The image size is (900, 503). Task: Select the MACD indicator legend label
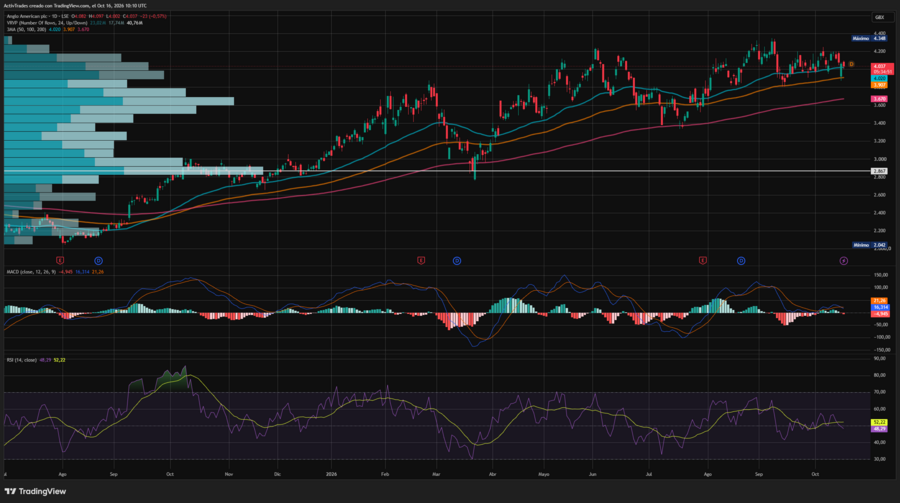pyautogui.click(x=31, y=272)
